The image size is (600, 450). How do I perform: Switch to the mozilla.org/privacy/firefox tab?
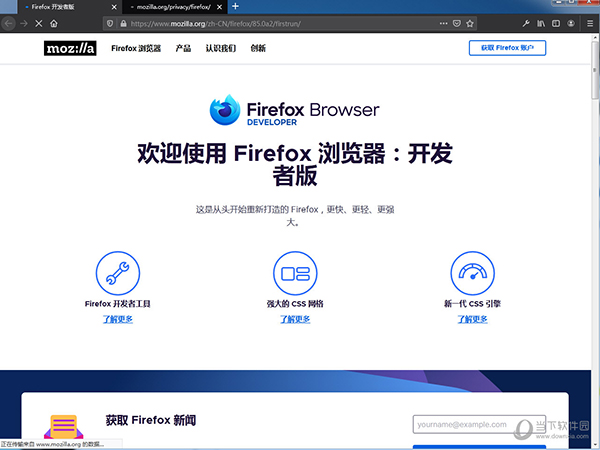[x=175, y=7]
